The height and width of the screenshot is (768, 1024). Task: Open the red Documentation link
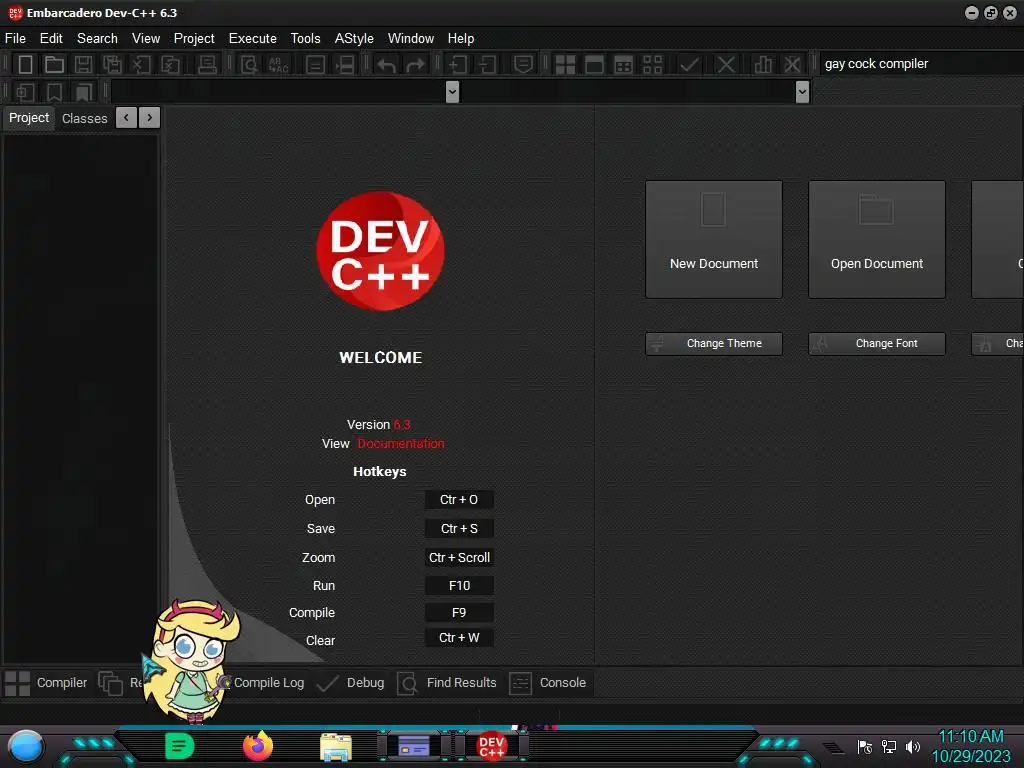coord(400,443)
